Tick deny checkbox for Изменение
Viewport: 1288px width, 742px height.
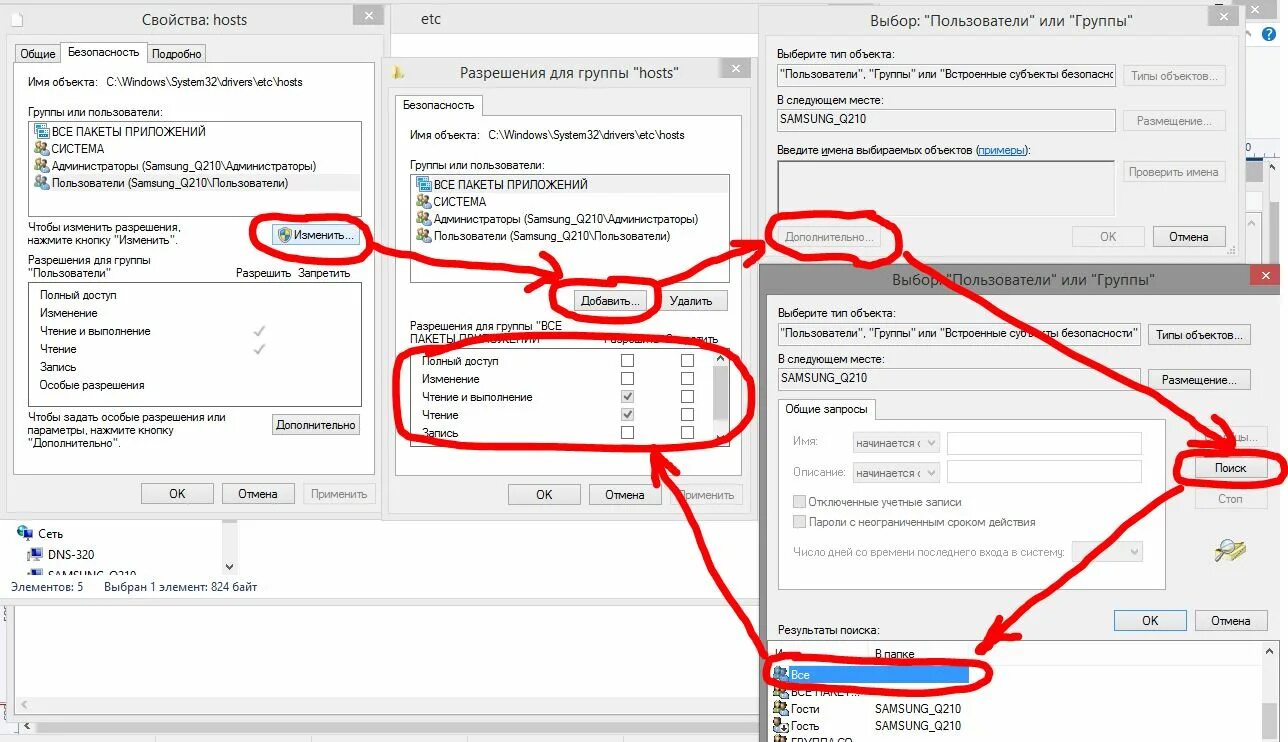[x=687, y=379]
